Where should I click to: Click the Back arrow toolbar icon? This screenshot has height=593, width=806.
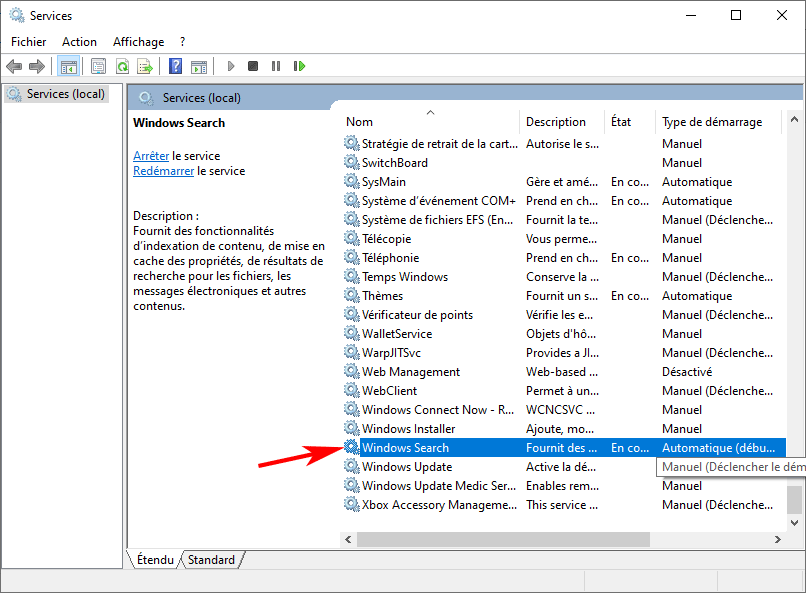click(x=14, y=66)
